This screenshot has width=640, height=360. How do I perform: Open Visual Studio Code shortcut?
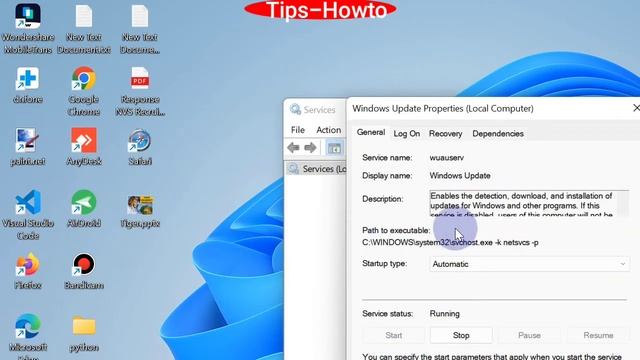coord(28,215)
